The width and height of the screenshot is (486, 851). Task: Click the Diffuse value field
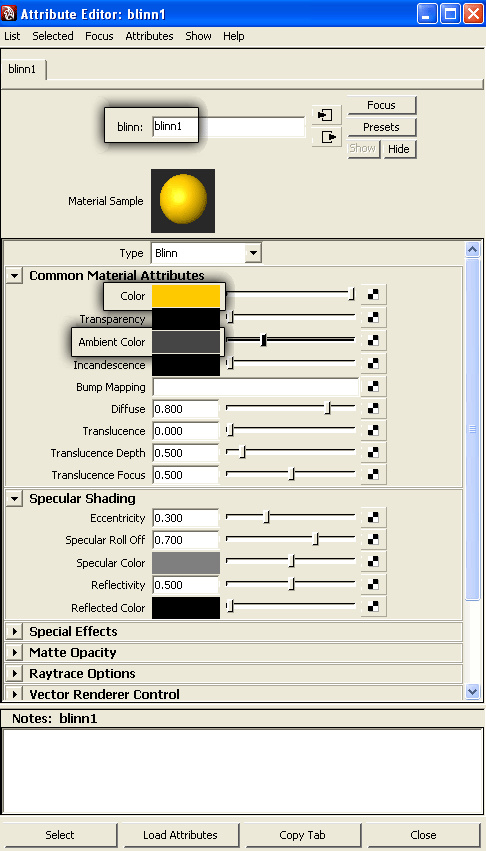[x=186, y=409]
